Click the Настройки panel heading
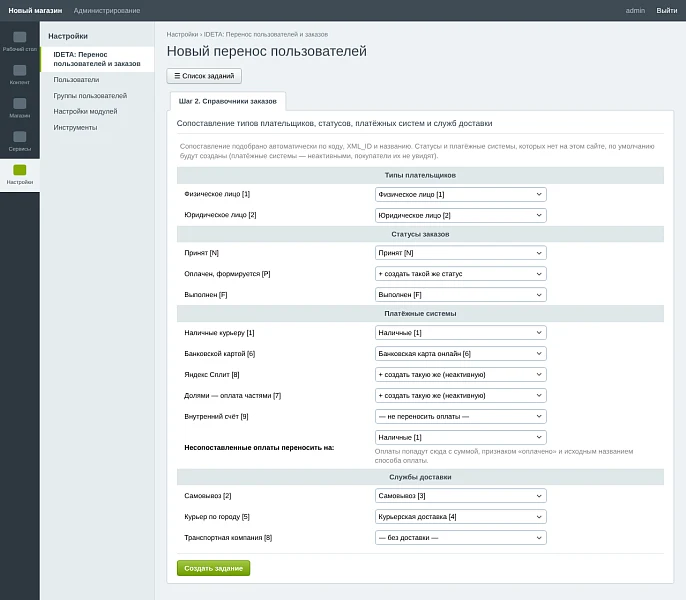Image resolution: width=686 pixels, height=600 pixels. pyautogui.click(x=68, y=36)
